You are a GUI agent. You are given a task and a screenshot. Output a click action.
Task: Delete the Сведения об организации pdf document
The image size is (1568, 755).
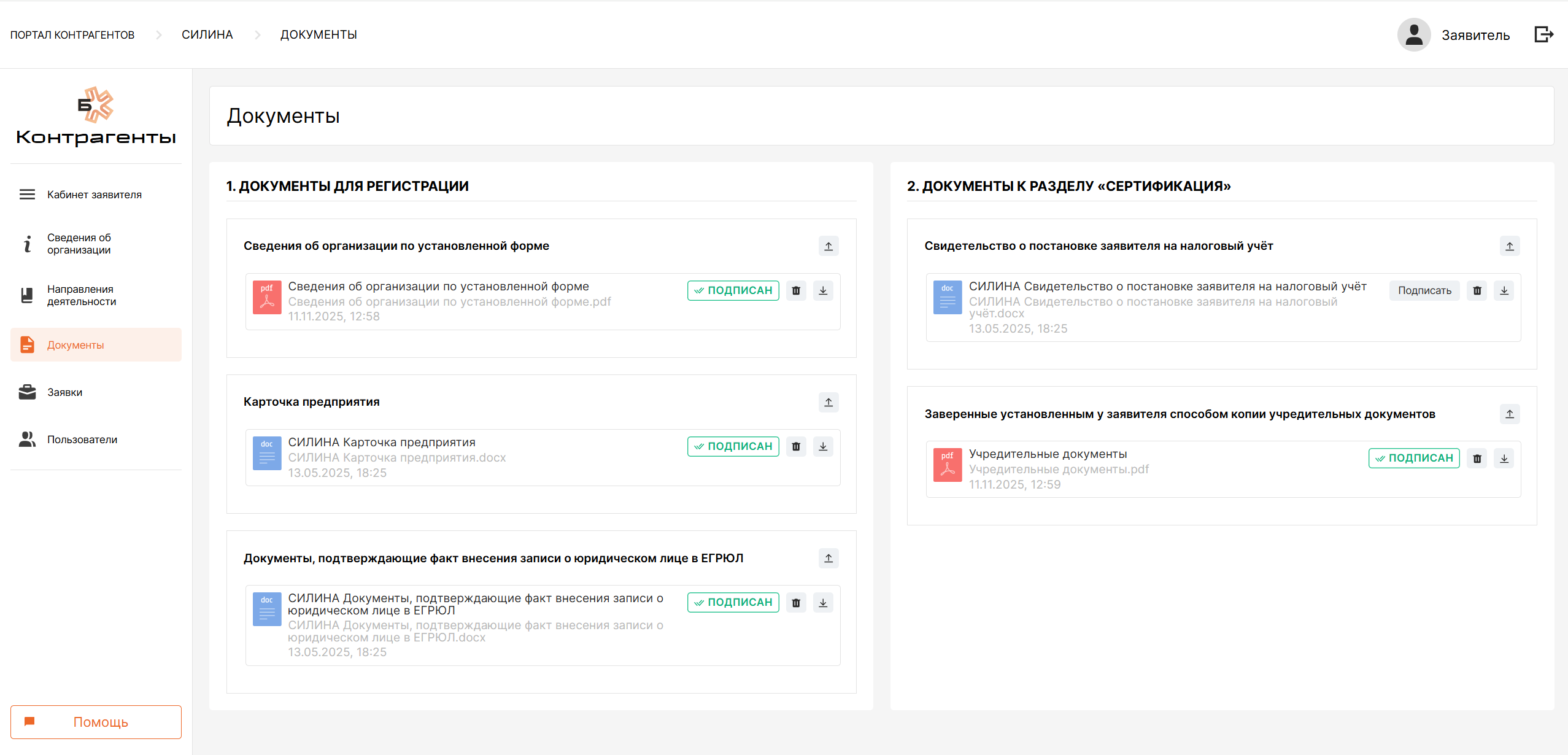tap(796, 290)
